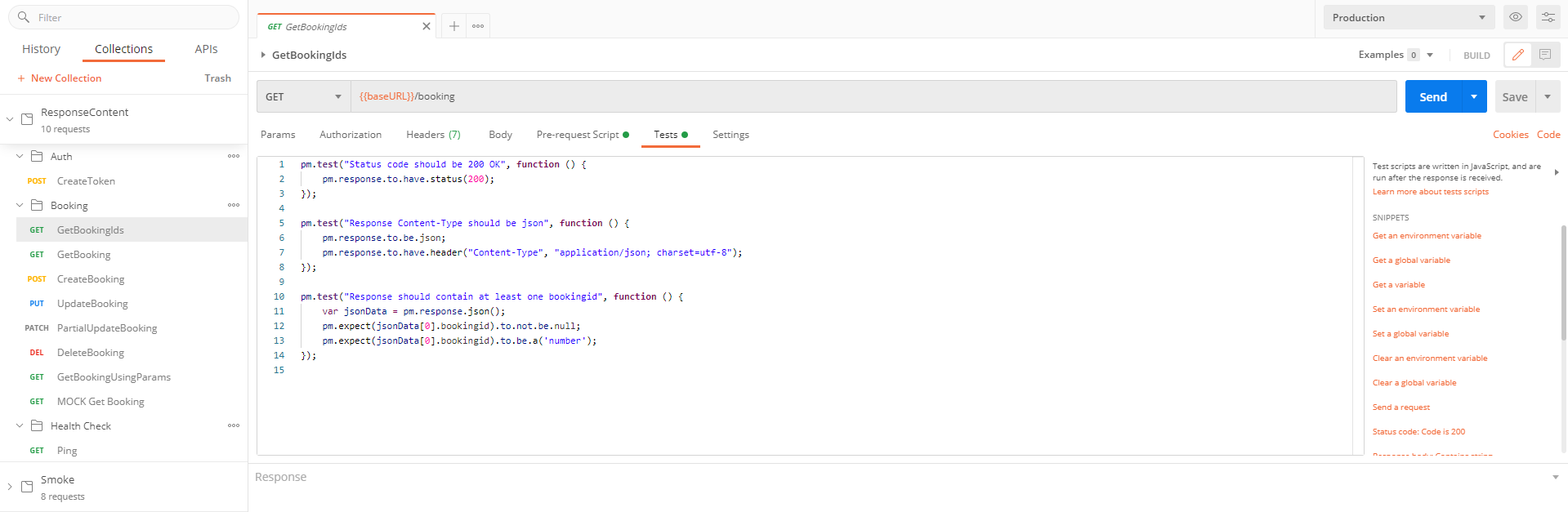Open manage environments settings icon
Image resolution: width=1568 pixels, height=512 pixels.
point(1548,17)
